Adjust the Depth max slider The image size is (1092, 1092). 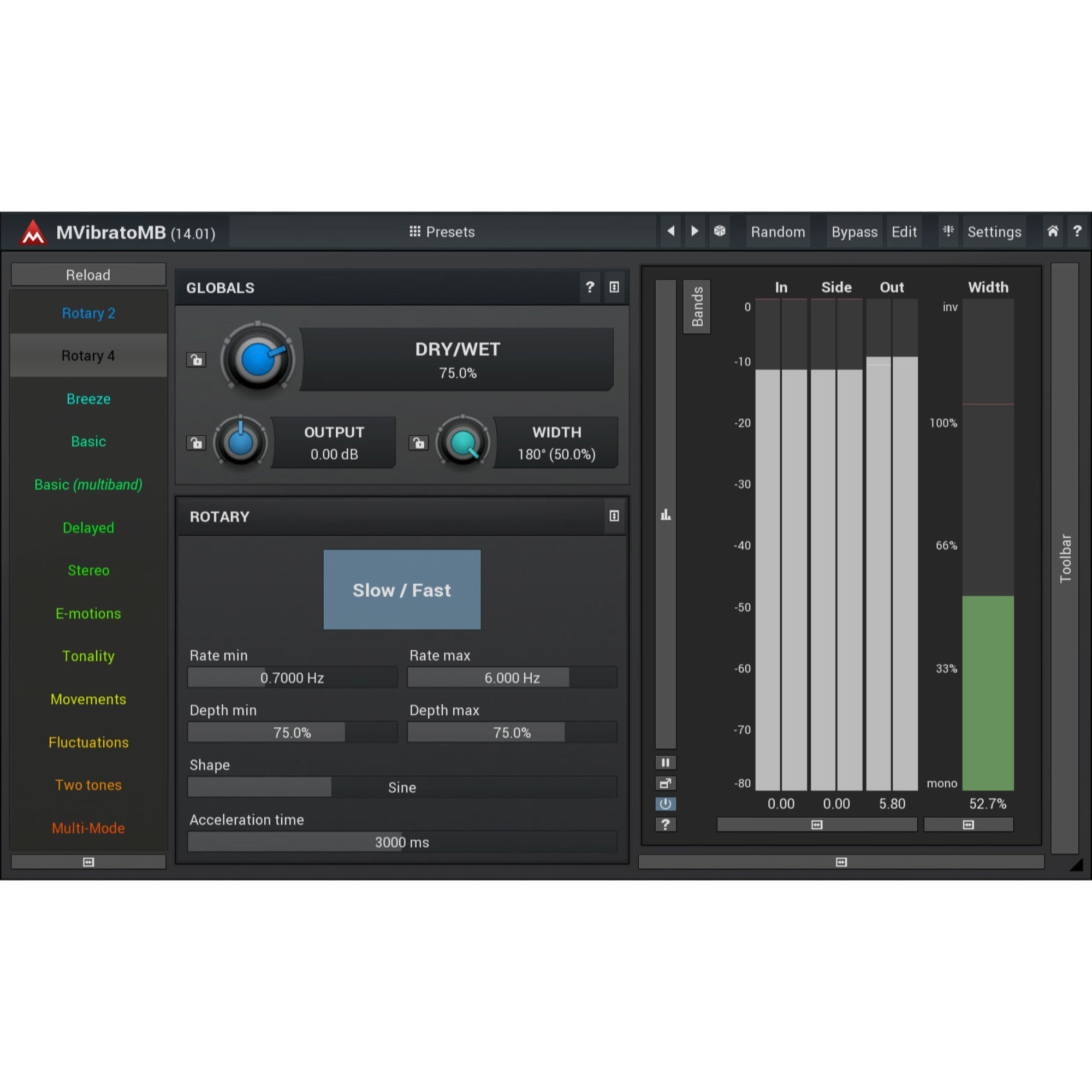pyautogui.click(x=512, y=732)
